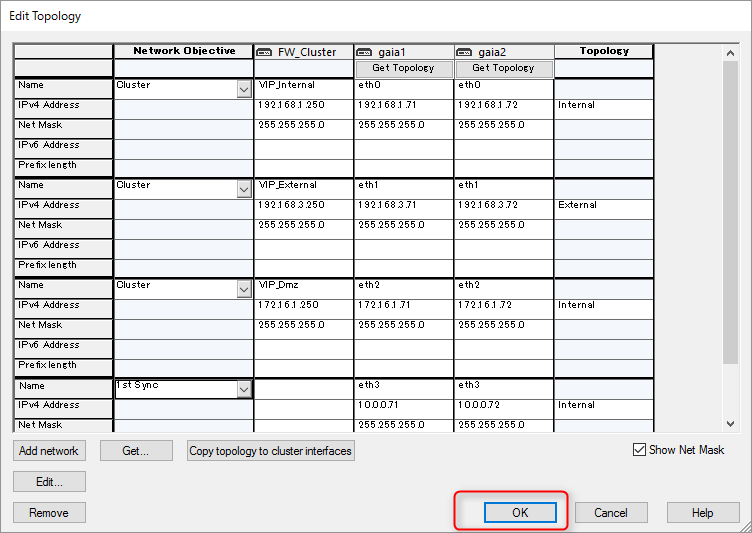Select the VIP_External name cell
The width and height of the screenshot is (752, 533).
point(304,189)
